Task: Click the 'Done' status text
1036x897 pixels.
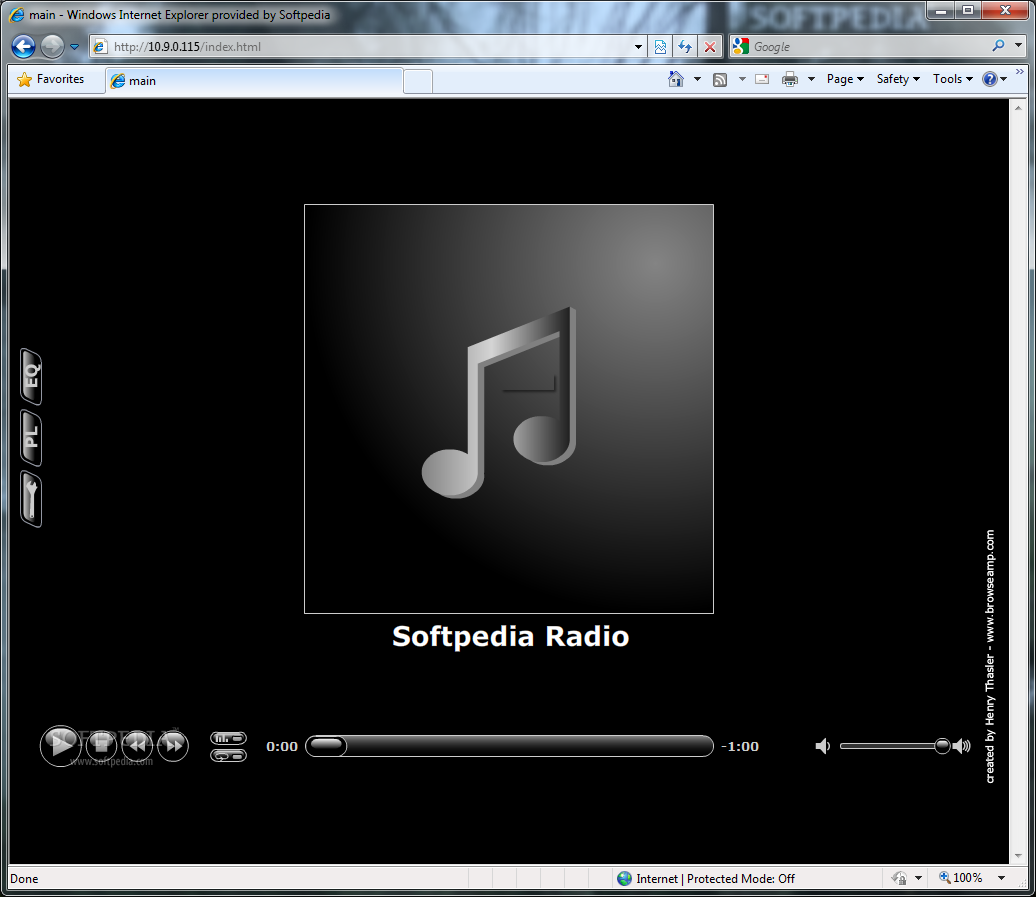Action: tap(24, 879)
